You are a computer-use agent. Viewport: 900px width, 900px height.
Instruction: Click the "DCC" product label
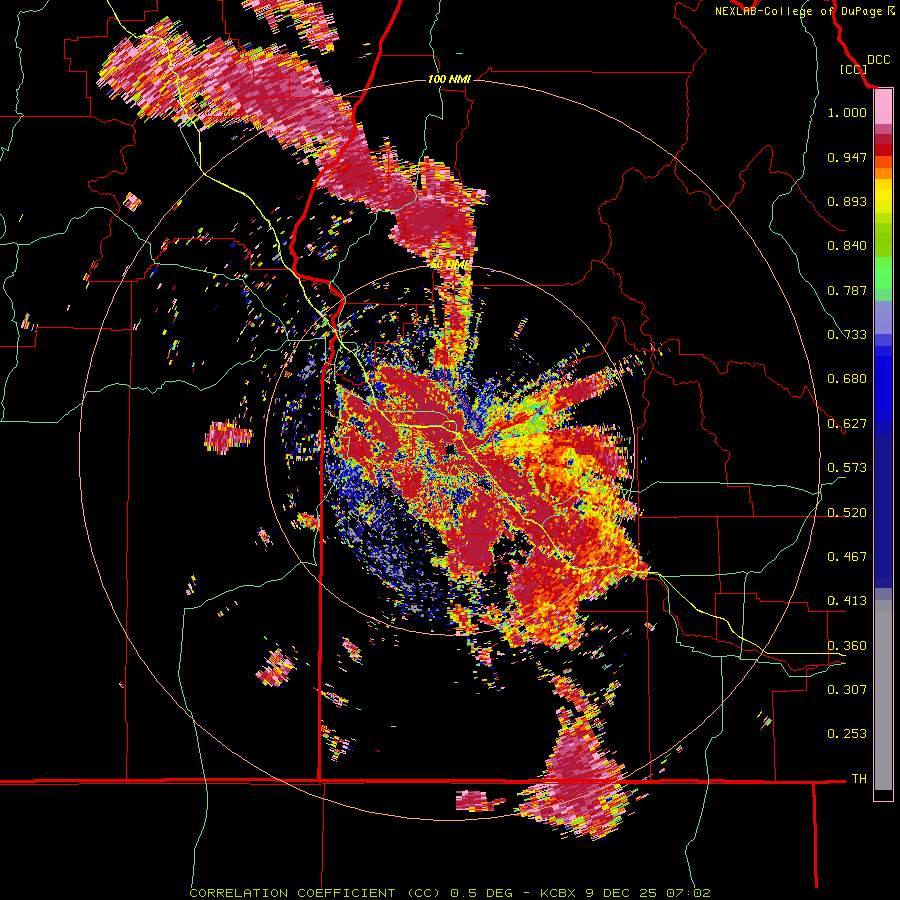click(x=878, y=60)
